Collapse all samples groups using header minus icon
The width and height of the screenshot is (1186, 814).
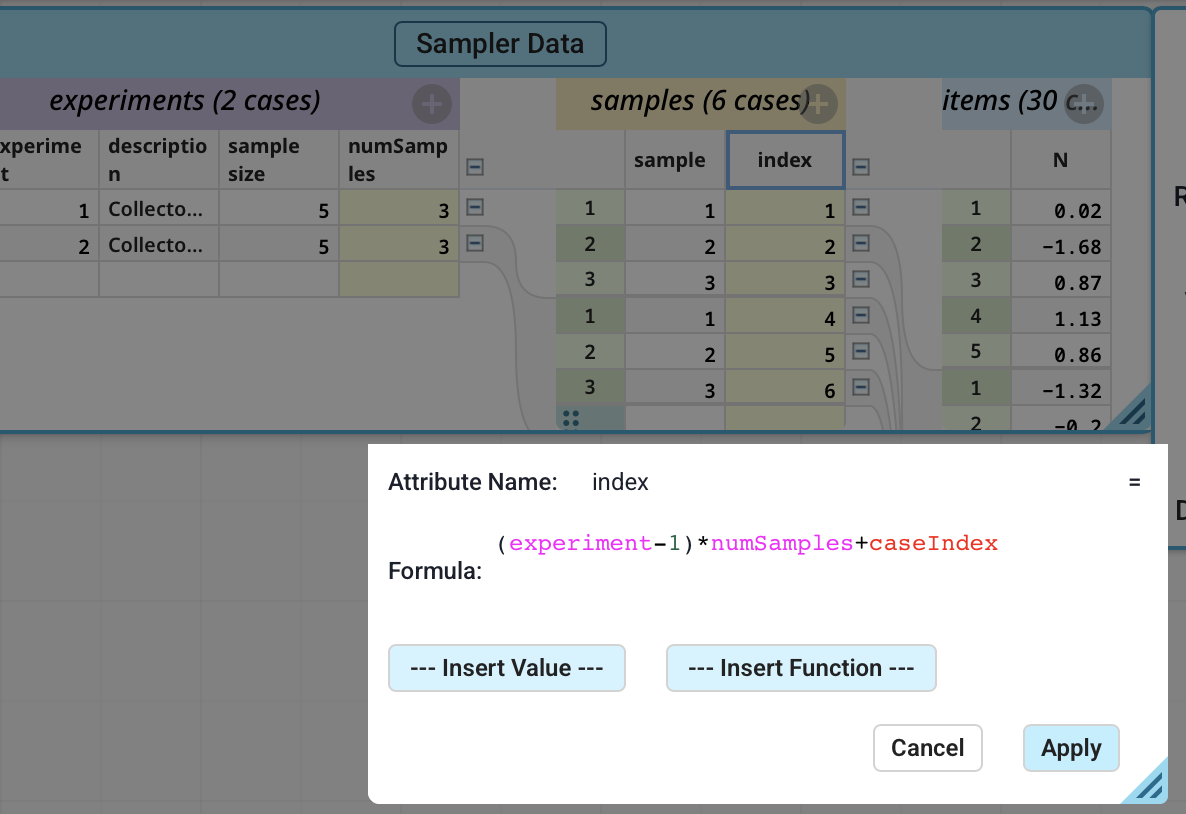click(860, 168)
